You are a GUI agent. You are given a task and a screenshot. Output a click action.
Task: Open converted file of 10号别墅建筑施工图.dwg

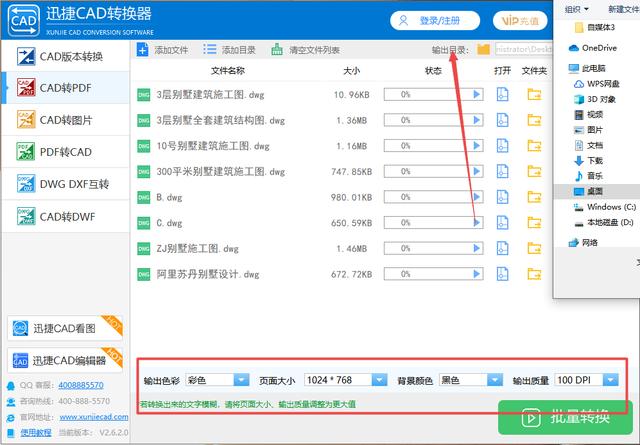(x=502, y=146)
